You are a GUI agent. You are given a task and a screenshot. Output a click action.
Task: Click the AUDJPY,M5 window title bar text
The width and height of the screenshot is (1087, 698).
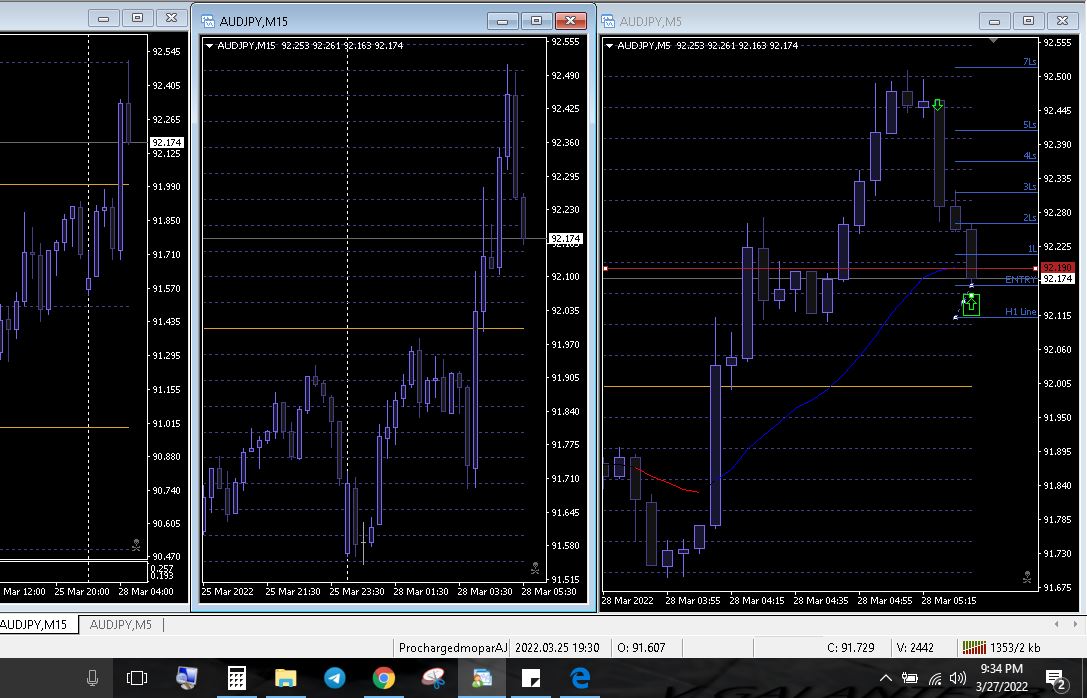[650, 21]
